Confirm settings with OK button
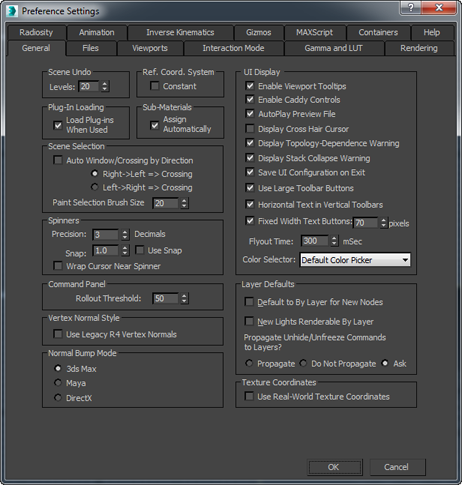 coord(334,467)
